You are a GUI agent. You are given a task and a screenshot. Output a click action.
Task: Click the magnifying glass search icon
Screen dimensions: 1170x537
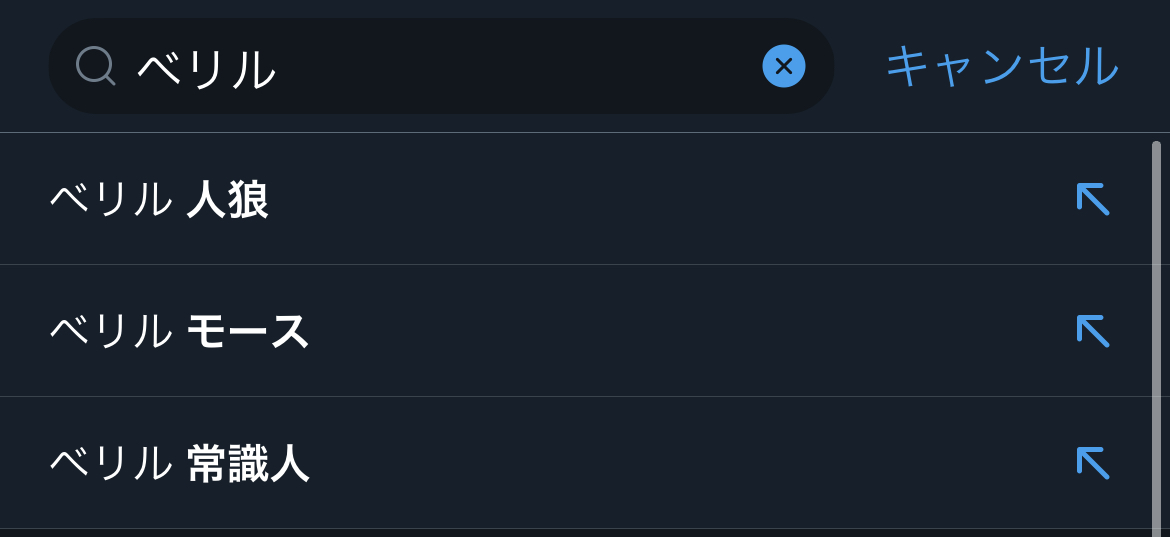point(95,66)
